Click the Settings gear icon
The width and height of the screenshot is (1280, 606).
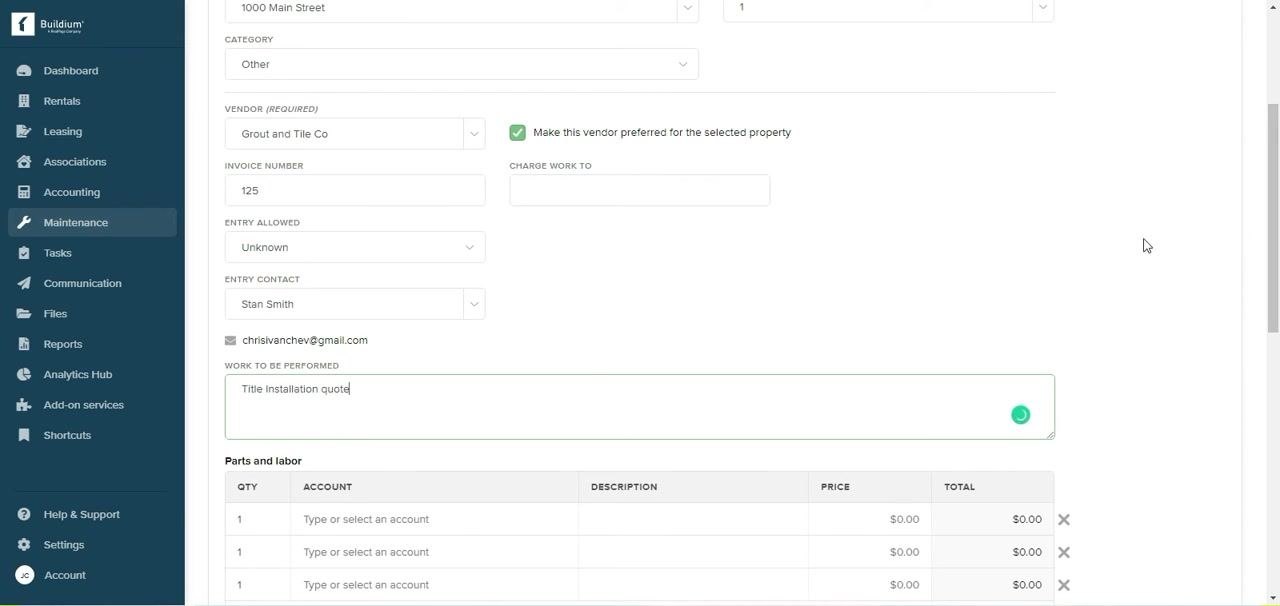(x=24, y=545)
